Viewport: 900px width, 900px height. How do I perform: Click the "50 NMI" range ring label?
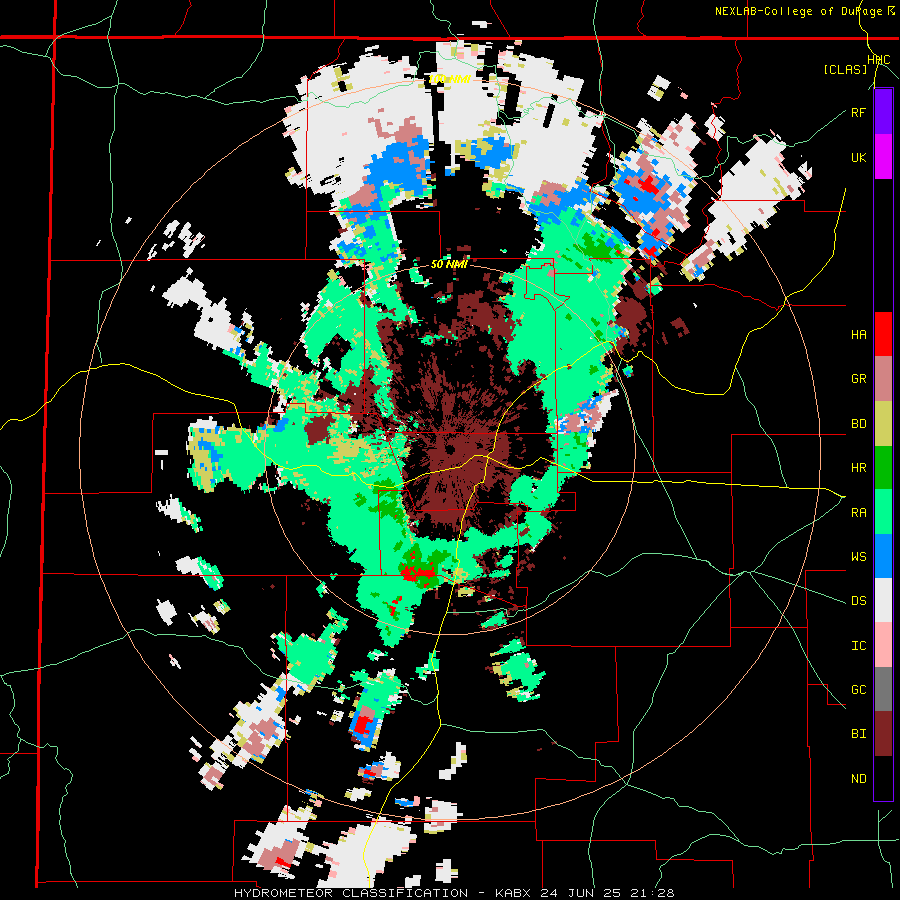click(449, 264)
